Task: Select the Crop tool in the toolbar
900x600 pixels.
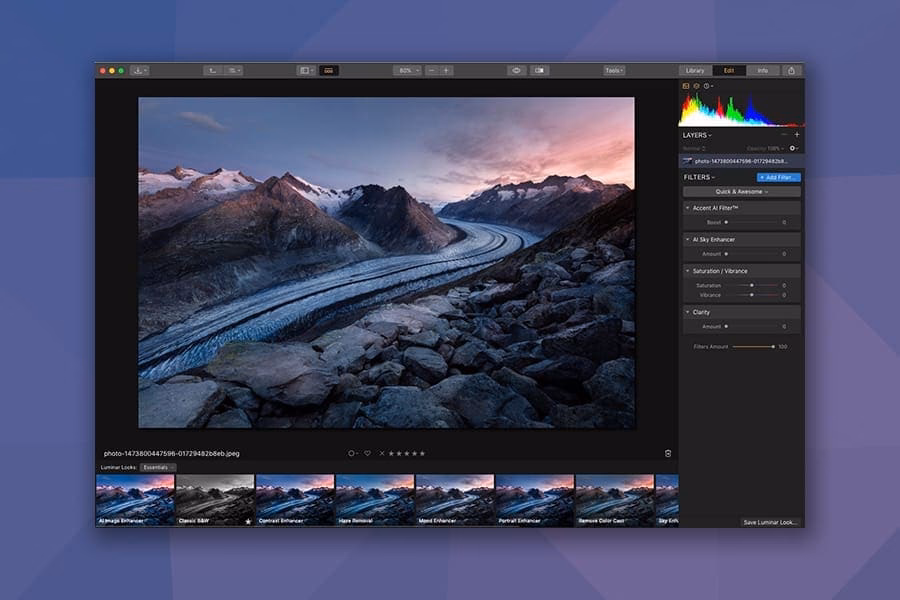Action: [x=211, y=71]
